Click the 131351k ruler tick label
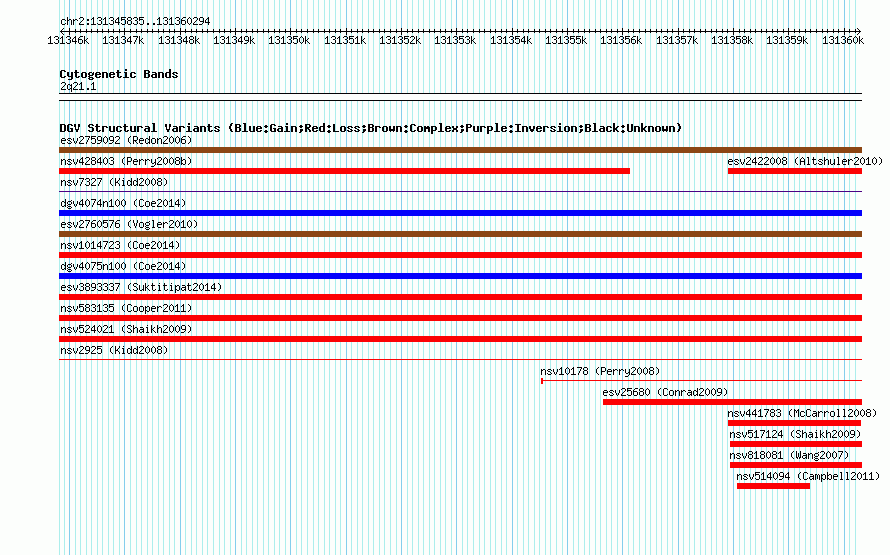The height and width of the screenshot is (555, 890). pyautogui.click(x=345, y=40)
